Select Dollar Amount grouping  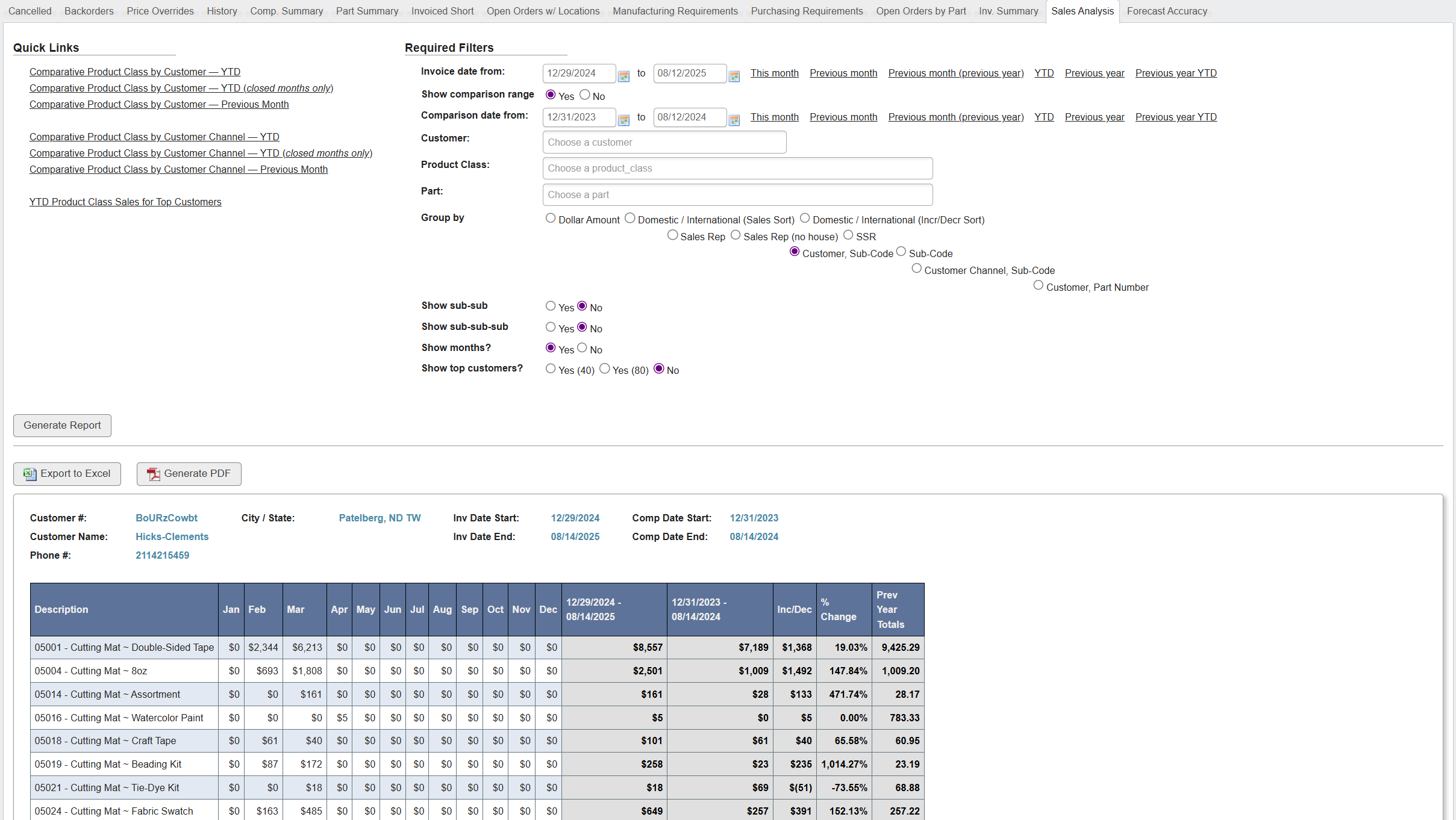click(x=550, y=218)
